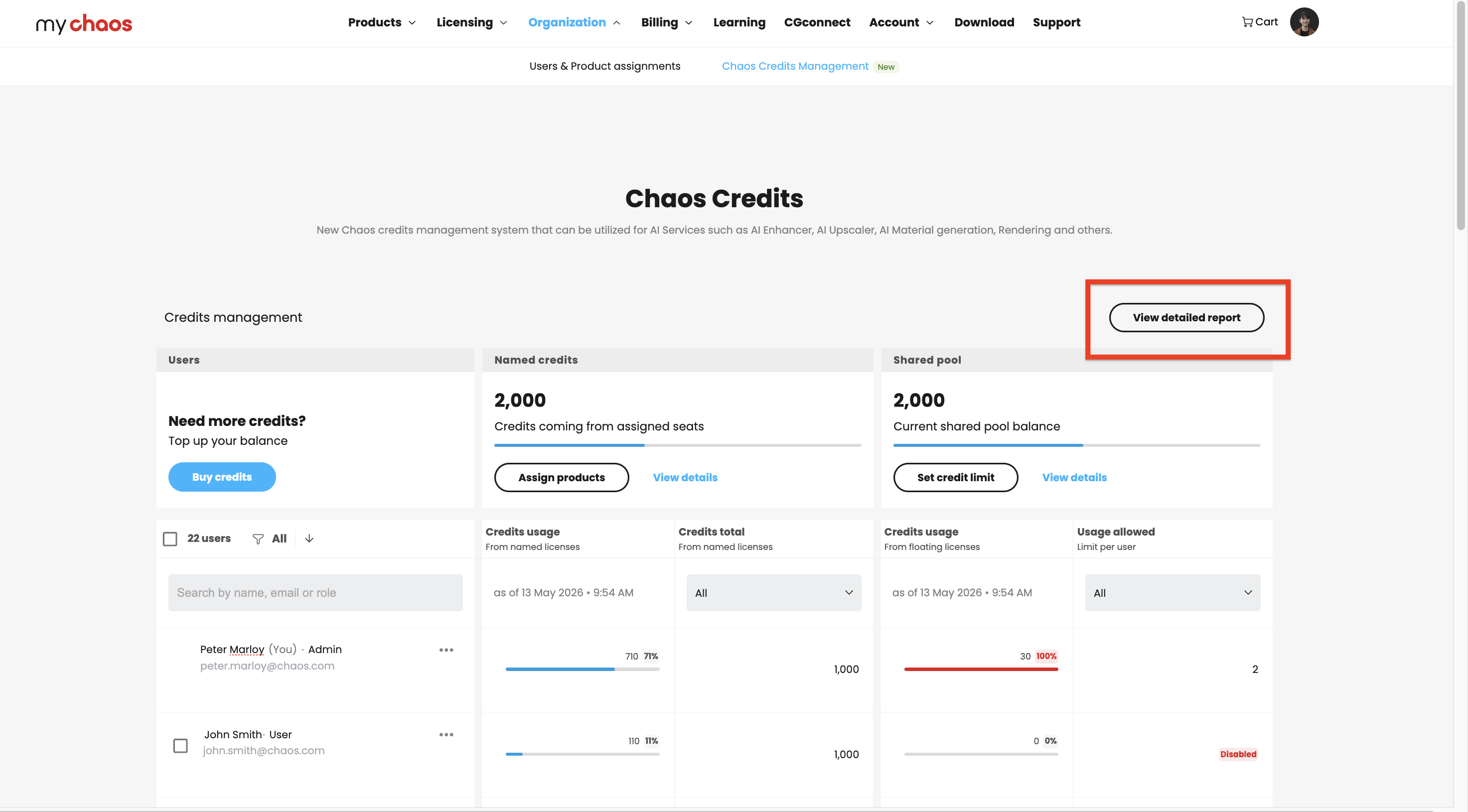This screenshot has height=812, width=1468.
Task: Click Peter Marloy's 71% named usage bar
Action: point(583,669)
